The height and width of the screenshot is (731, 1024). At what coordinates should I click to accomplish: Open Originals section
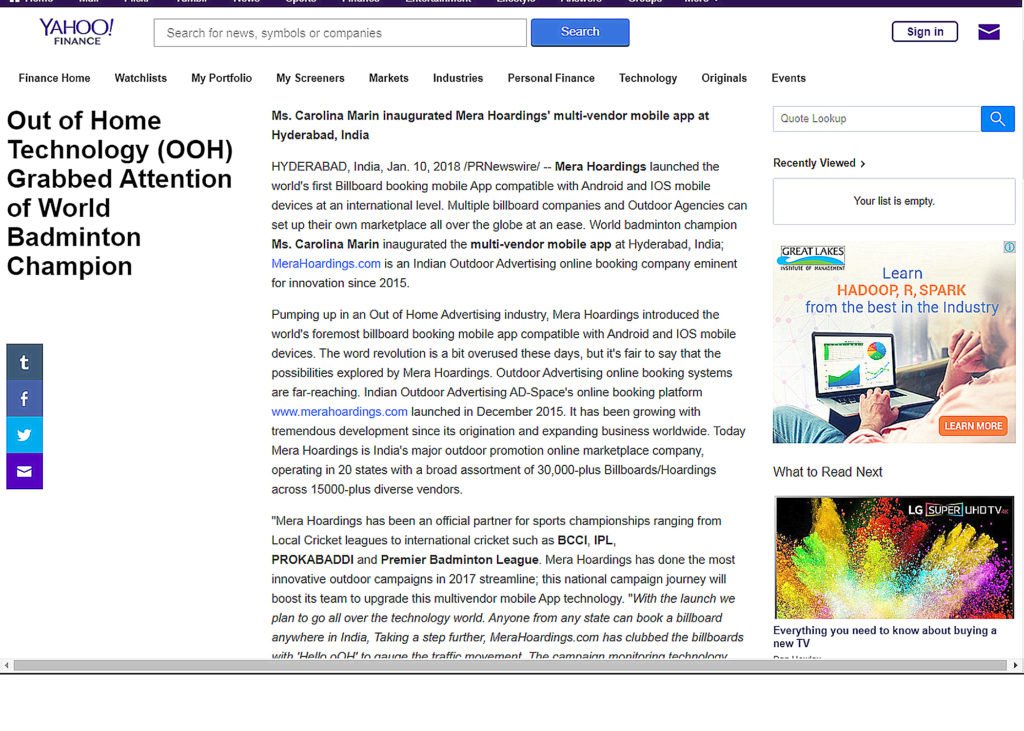[724, 78]
